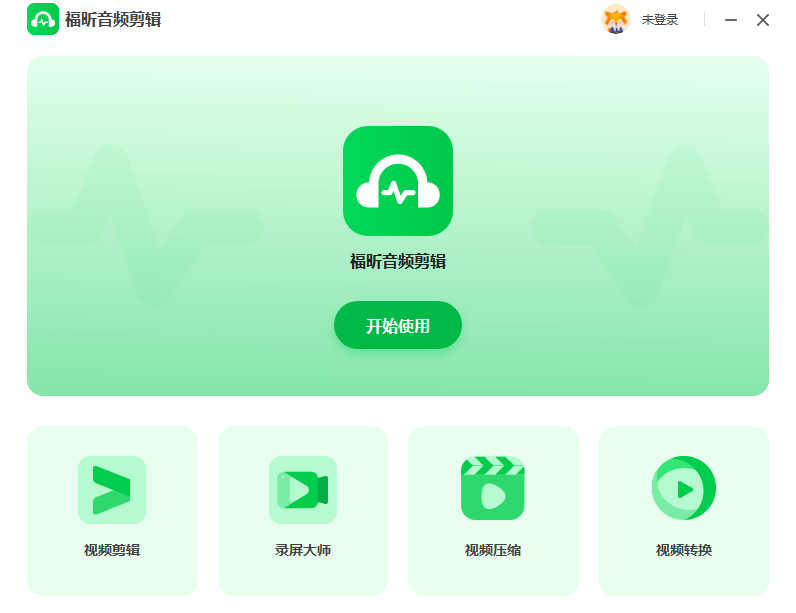Screen dimensions: 796x613
Task: Click the small app logo in title bar
Action: pyautogui.click(x=43, y=19)
